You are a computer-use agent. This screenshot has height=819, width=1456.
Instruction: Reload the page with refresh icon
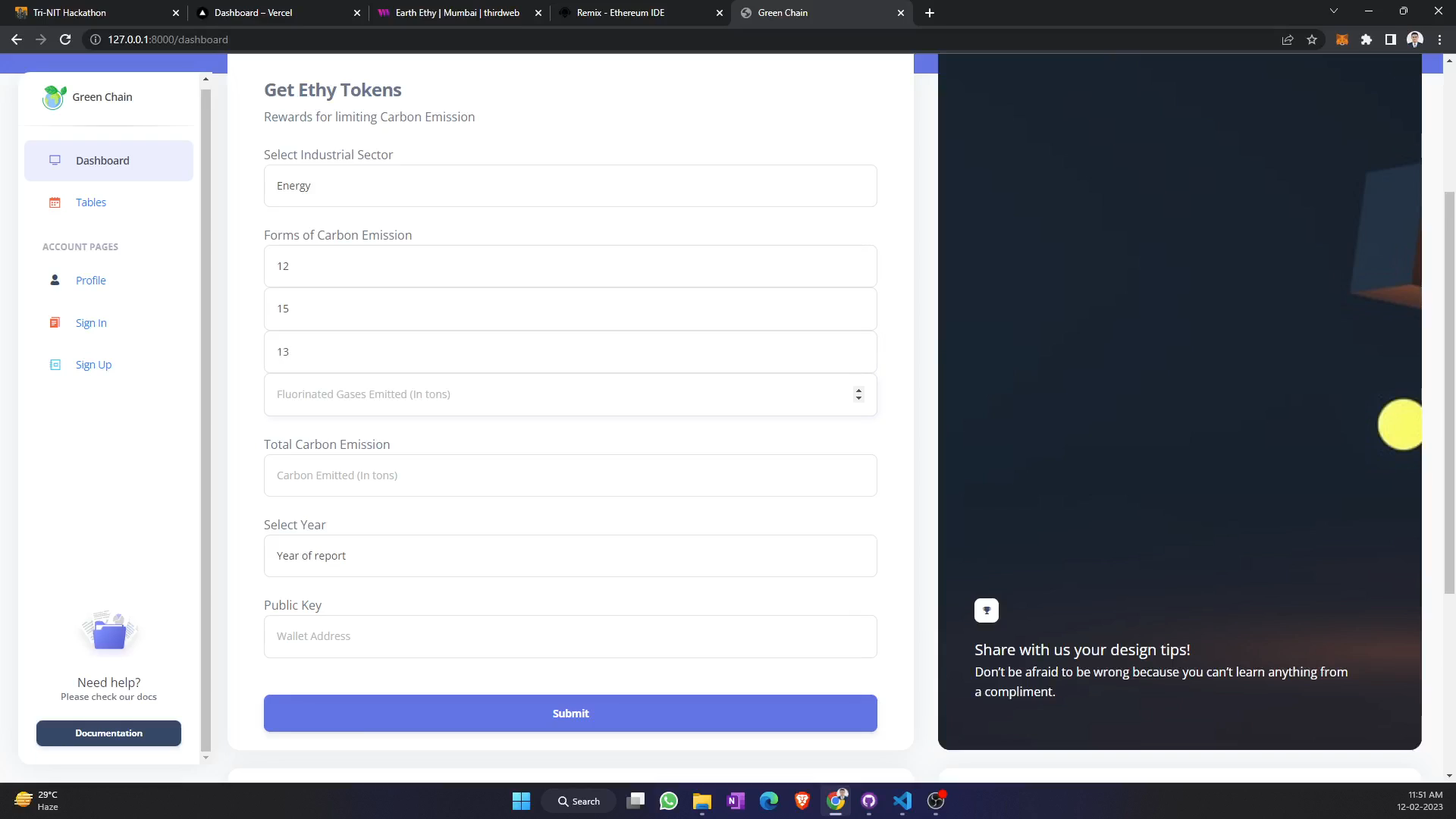65,39
